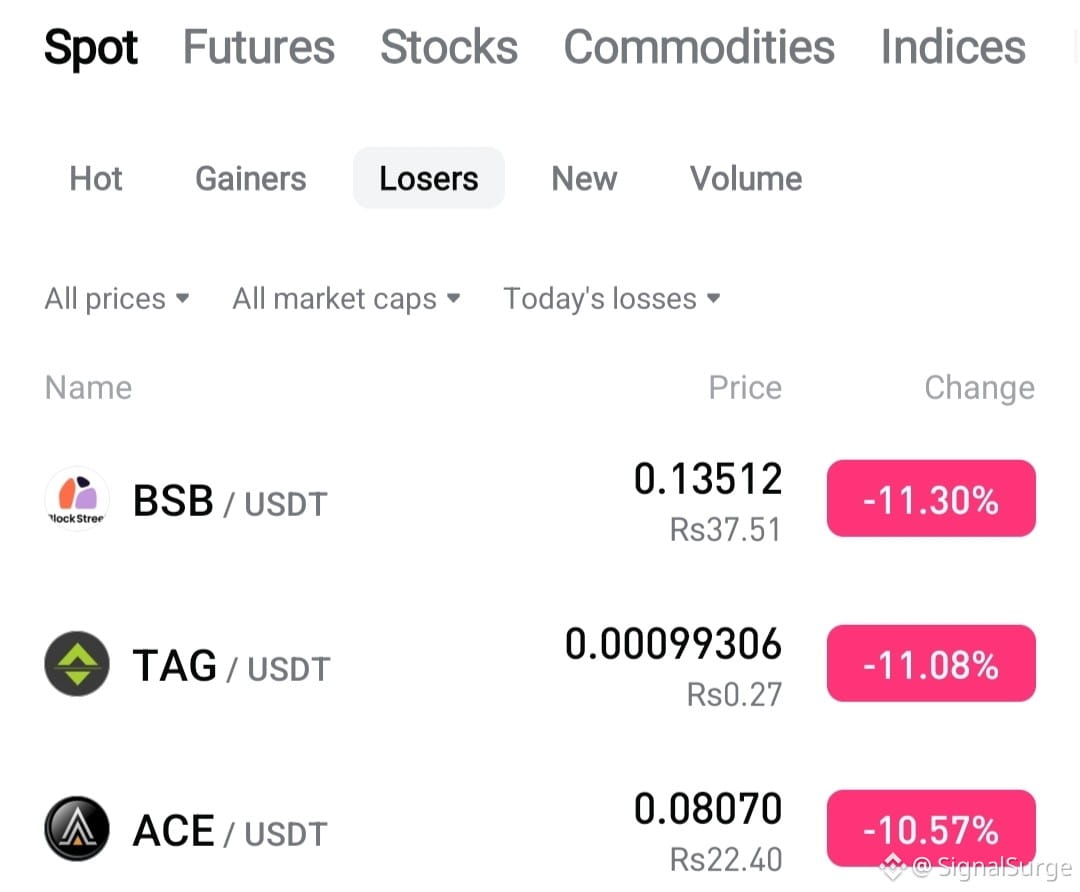Open the ACE / USDT pair row
The height and width of the screenshot is (892, 1080).
[x=540, y=829]
